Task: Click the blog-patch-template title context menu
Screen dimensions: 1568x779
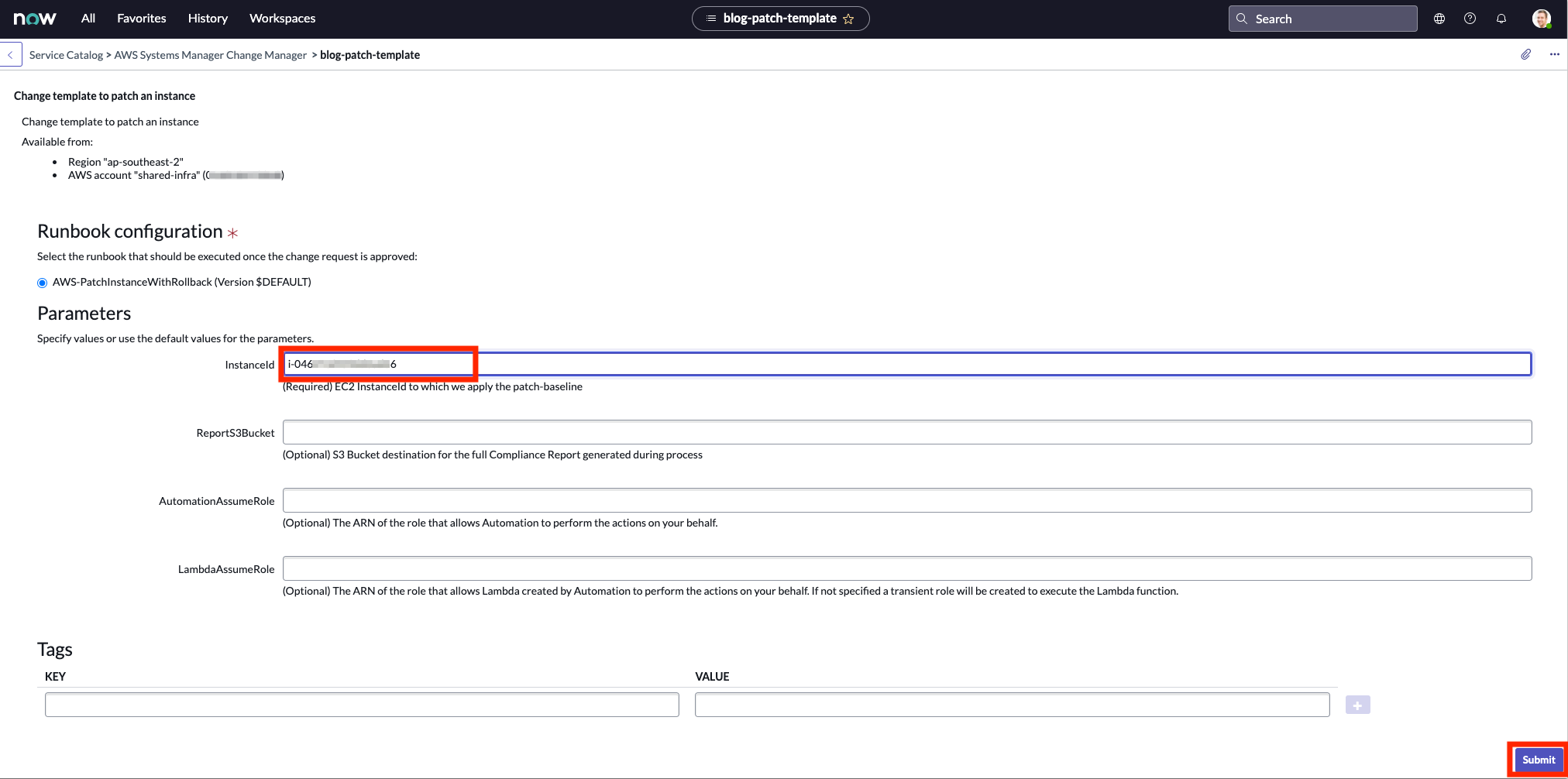Action: tap(710, 18)
